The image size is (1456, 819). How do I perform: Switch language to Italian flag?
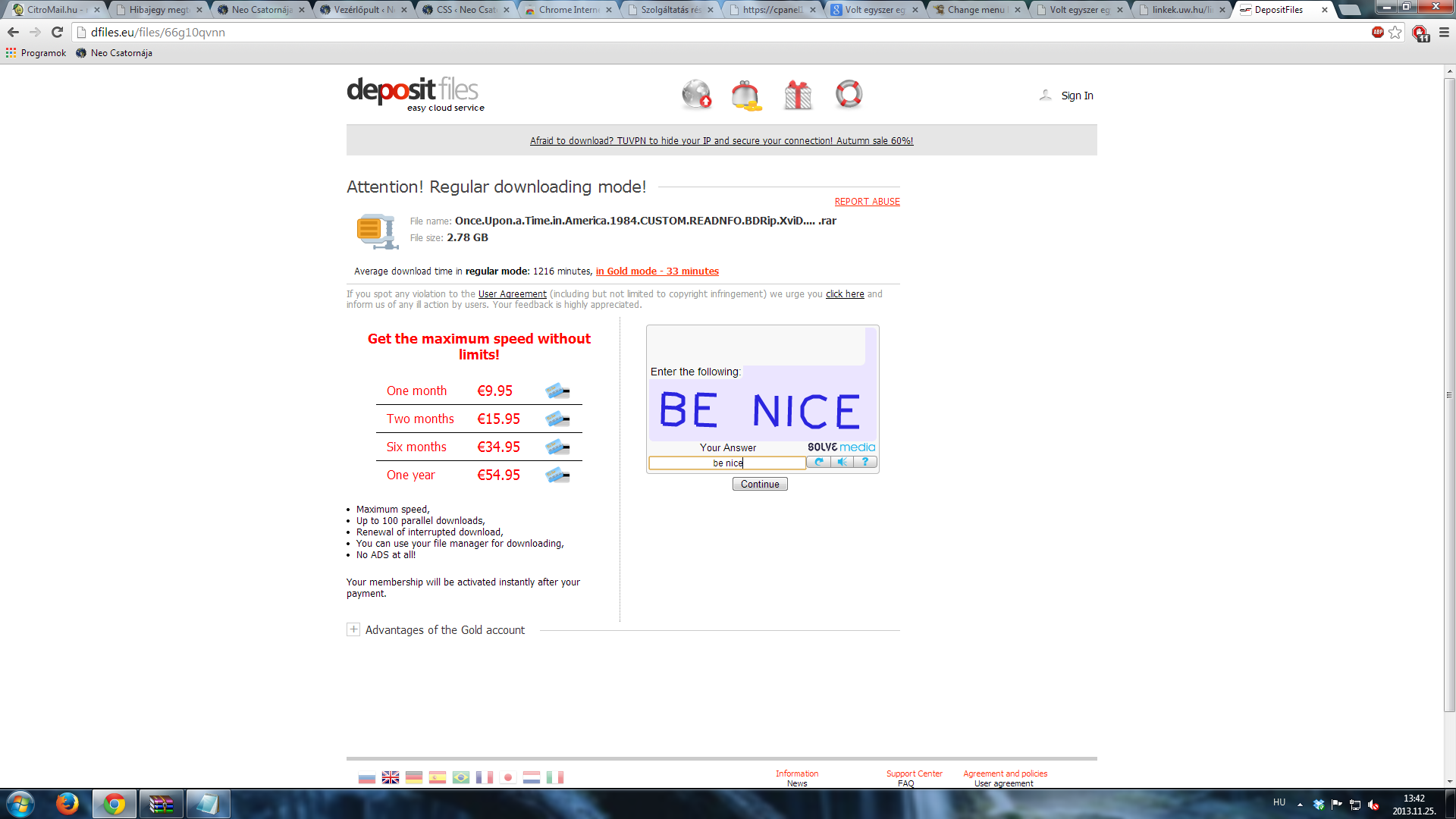(555, 777)
